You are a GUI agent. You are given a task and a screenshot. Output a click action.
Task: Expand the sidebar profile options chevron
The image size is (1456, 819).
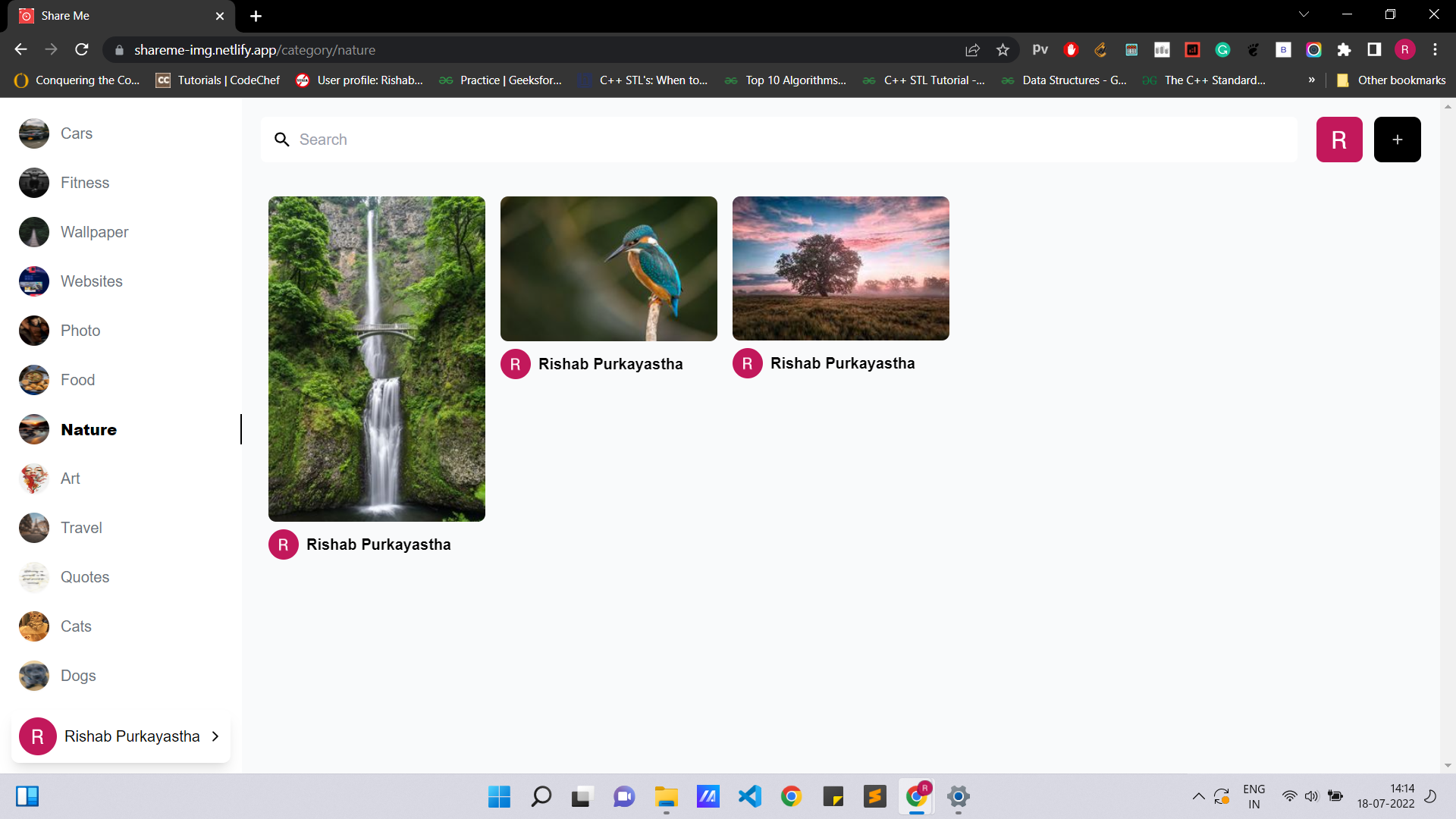(x=215, y=736)
